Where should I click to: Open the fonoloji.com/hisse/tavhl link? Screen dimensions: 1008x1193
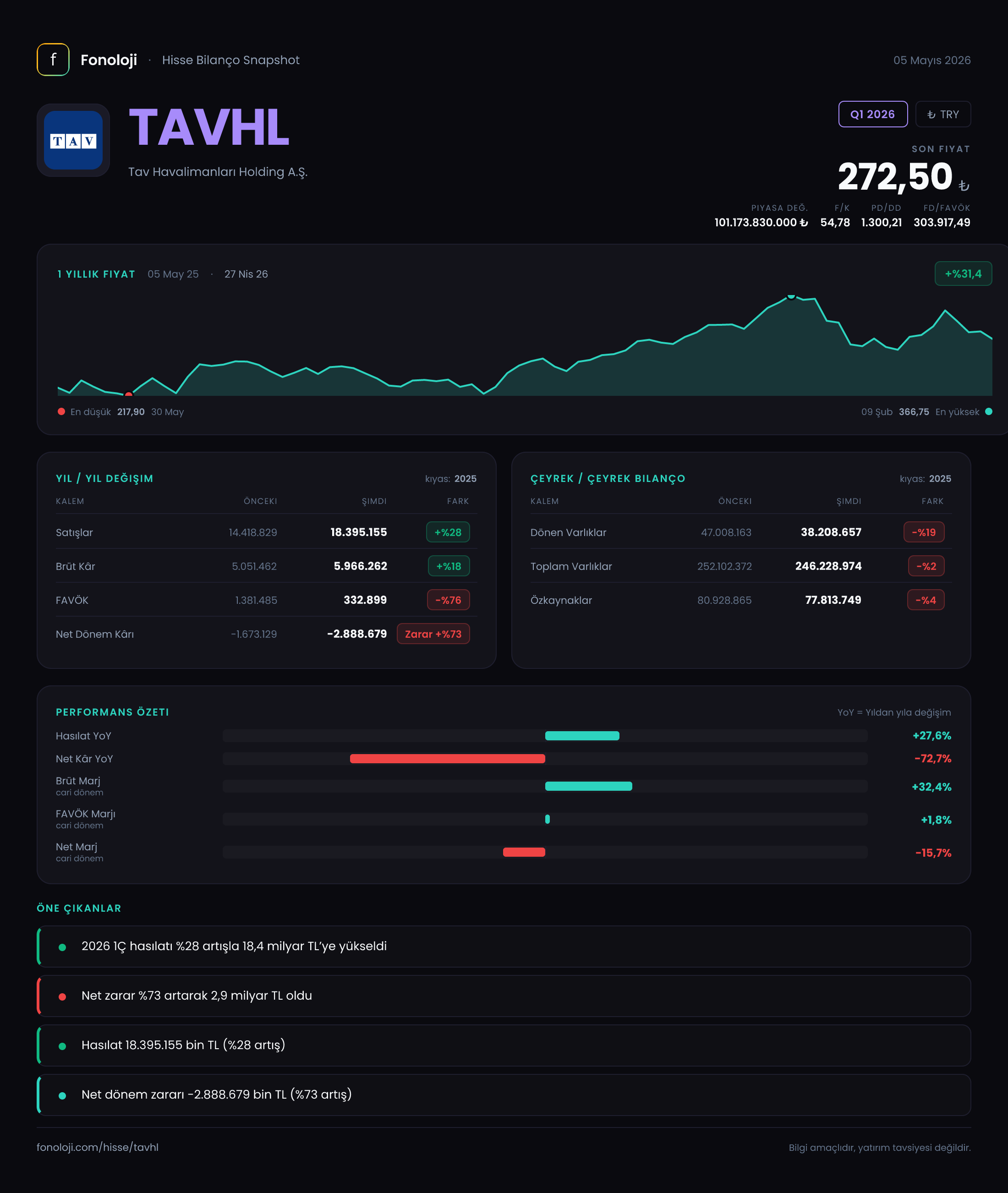pyautogui.click(x=98, y=1147)
